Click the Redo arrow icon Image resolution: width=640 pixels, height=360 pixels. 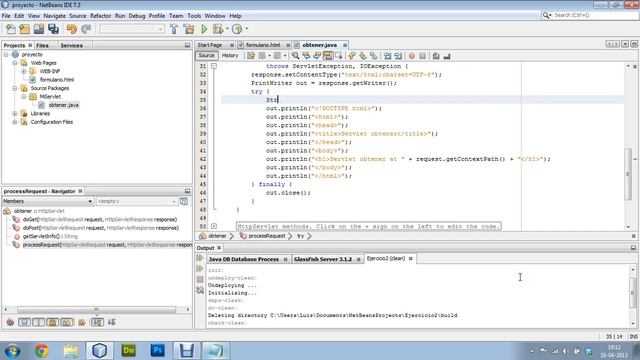pos(86,29)
